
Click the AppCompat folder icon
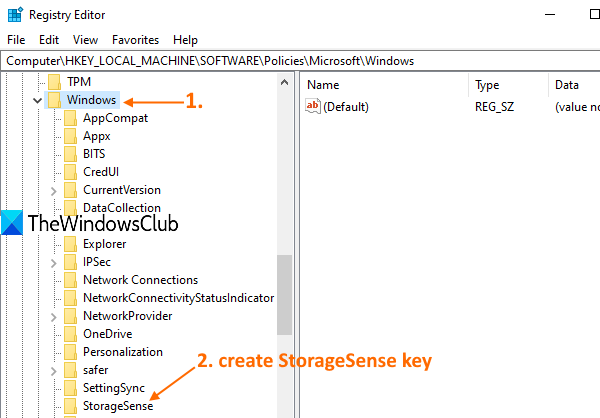coord(70,118)
